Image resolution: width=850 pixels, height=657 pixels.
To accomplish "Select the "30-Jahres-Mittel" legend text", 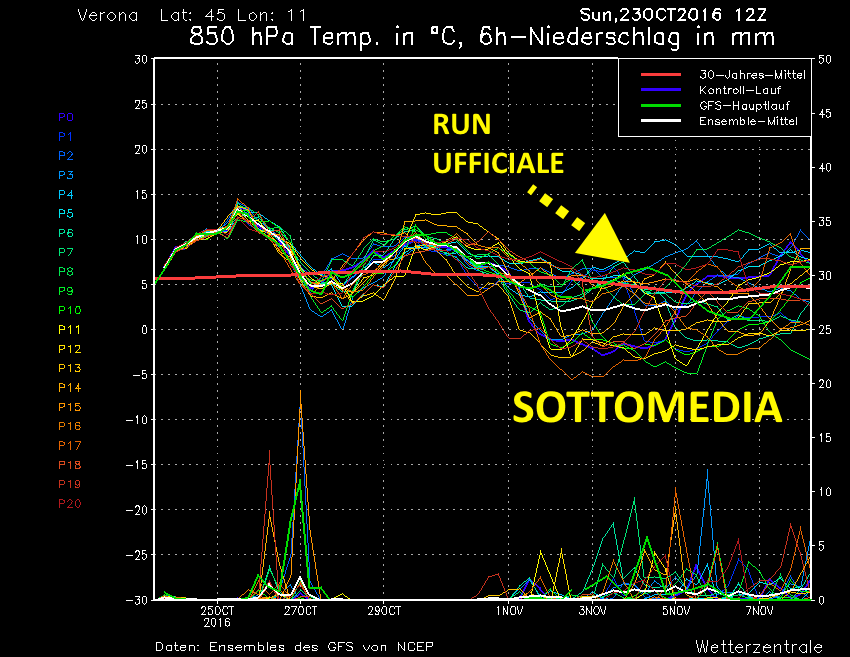I will (x=752, y=75).
